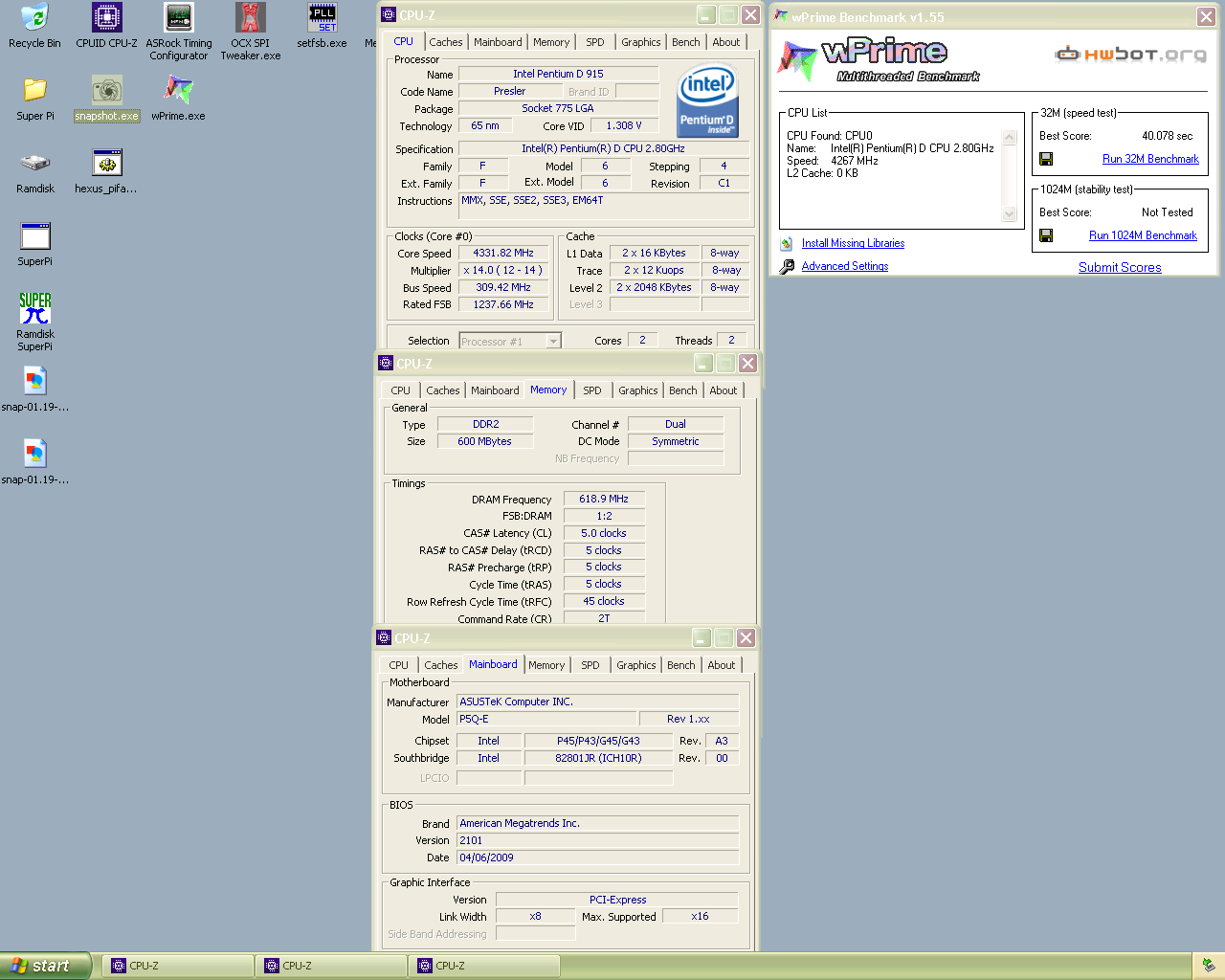Click the motherboard Model P5Q-E field
Image resolution: width=1225 pixels, height=980 pixels.
point(546,719)
